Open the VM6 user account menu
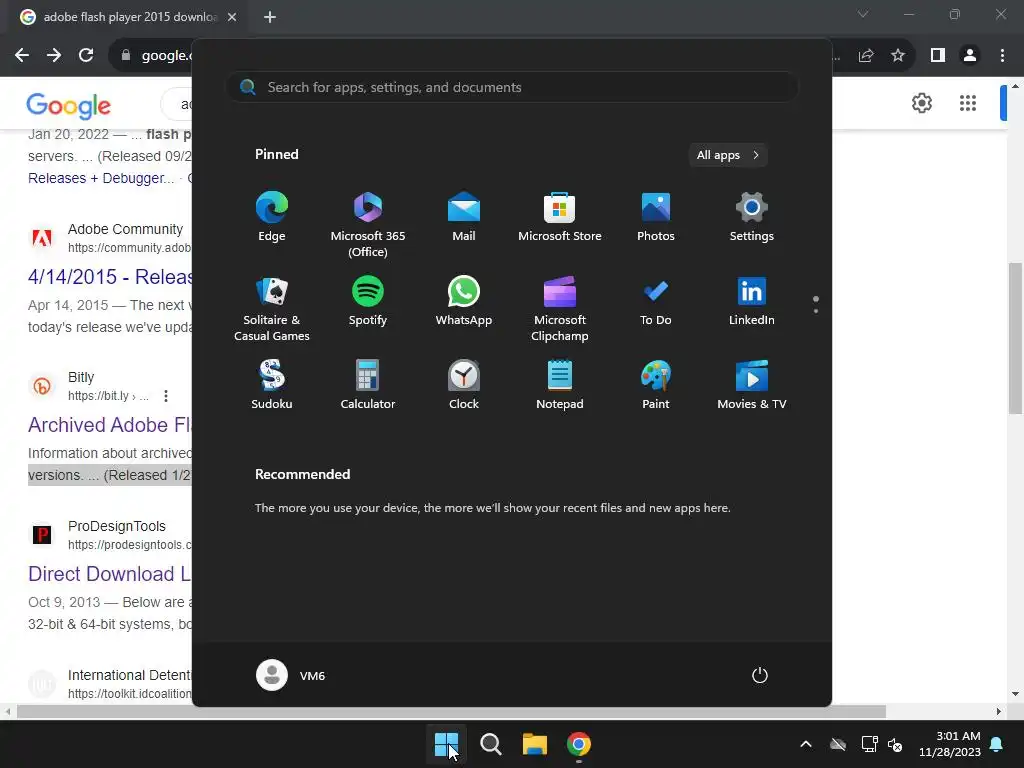The width and height of the screenshot is (1024, 768). click(291, 675)
